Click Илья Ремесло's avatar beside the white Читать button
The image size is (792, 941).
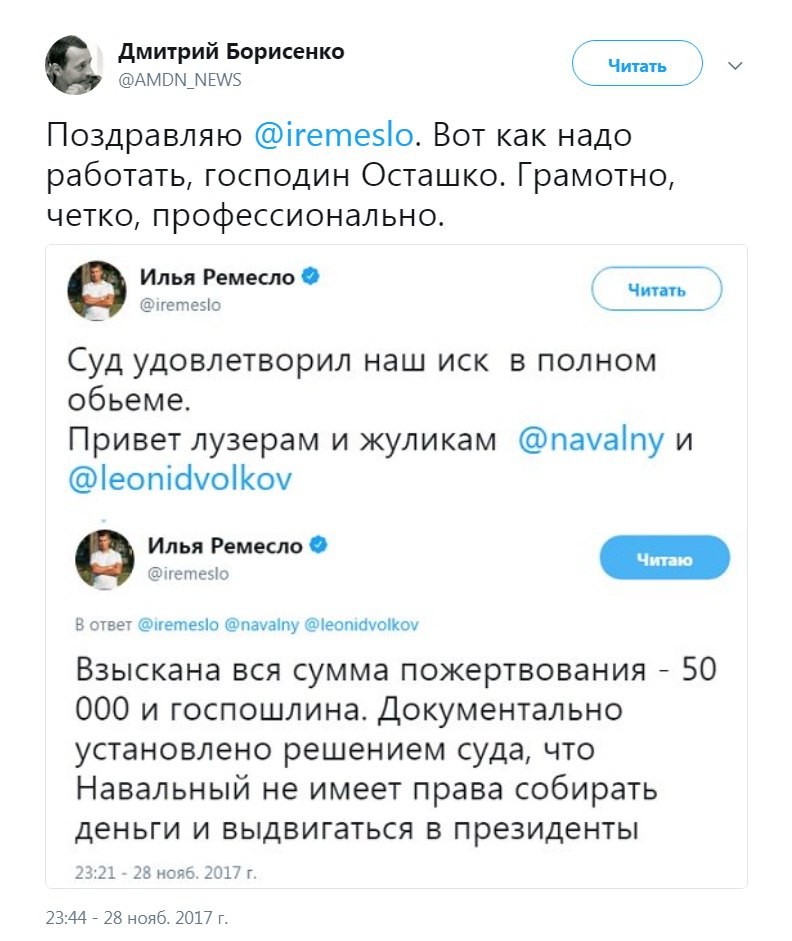click(x=97, y=290)
